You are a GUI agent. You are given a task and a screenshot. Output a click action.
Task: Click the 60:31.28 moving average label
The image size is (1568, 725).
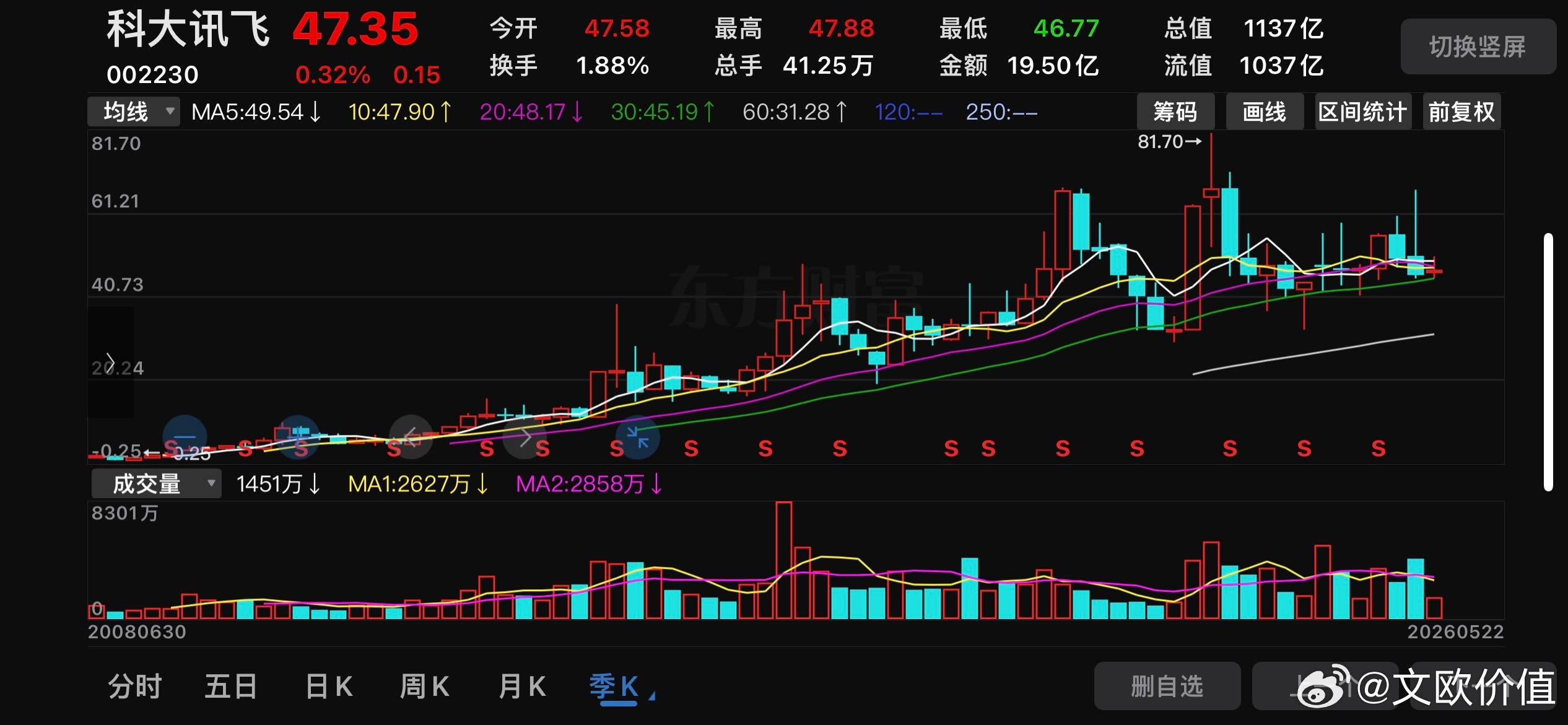(x=795, y=112)
